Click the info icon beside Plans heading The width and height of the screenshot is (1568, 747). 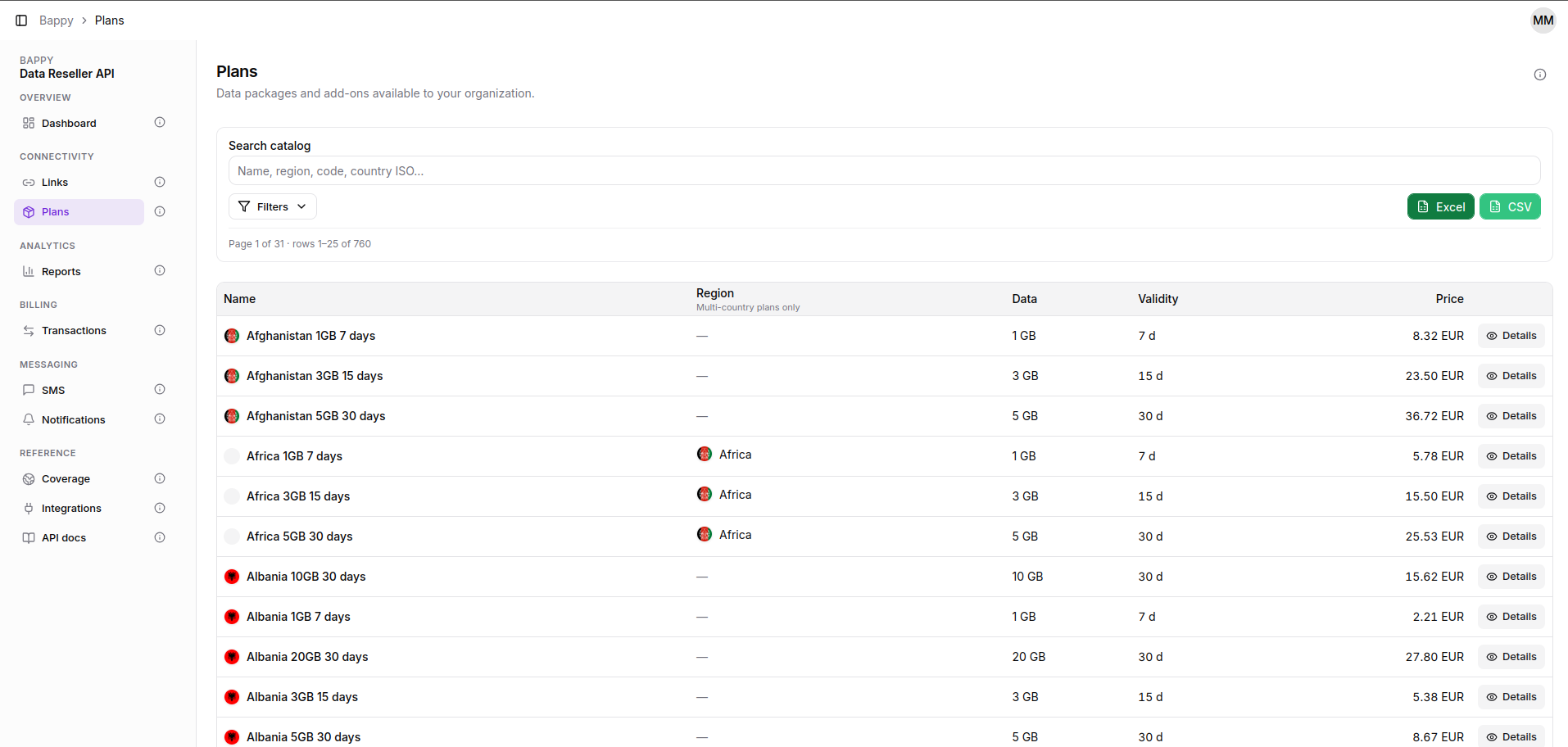click(x=1540, y=75)
